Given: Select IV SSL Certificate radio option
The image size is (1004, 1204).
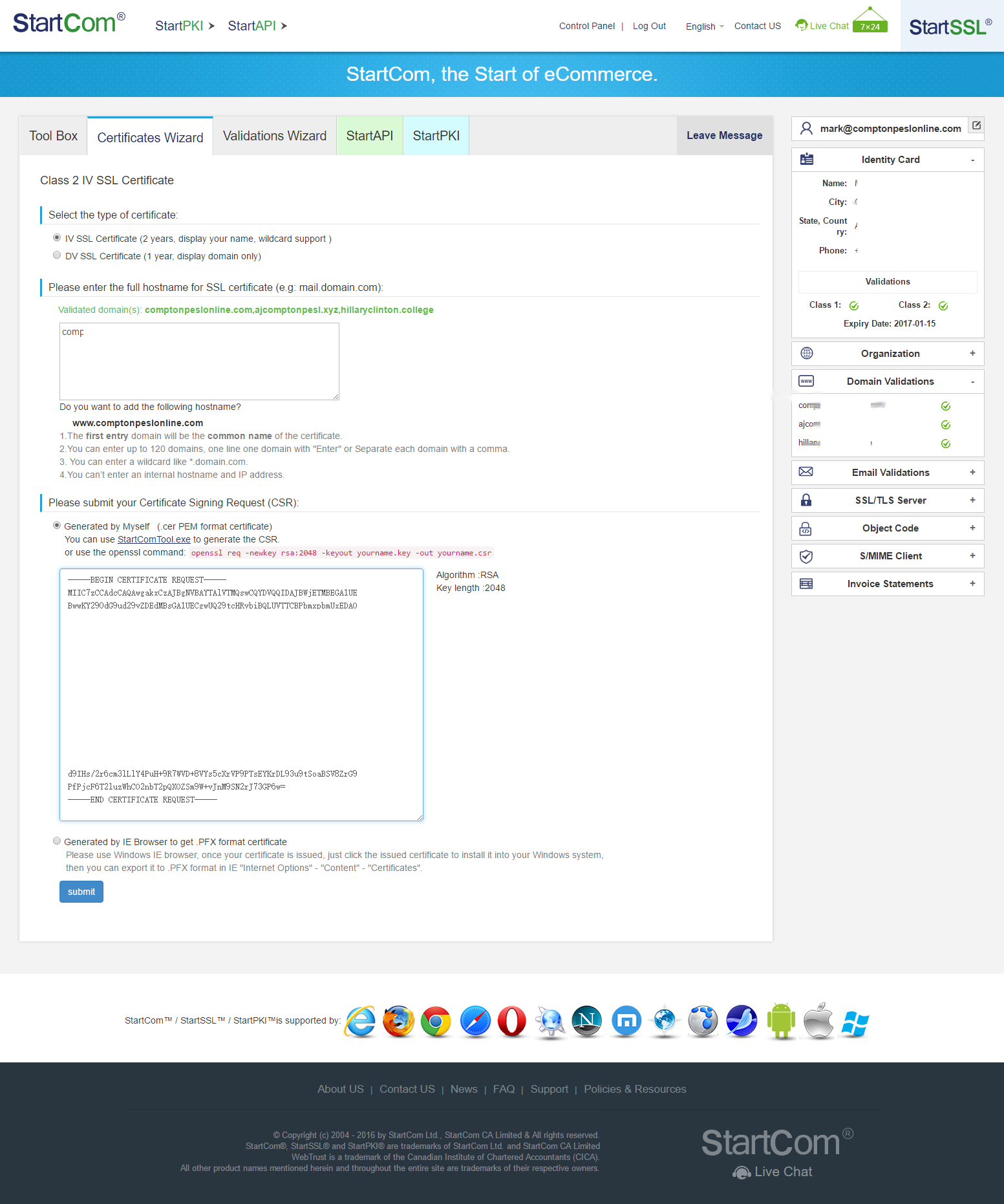Looking at the screenshot, I should tap(57, 238).
